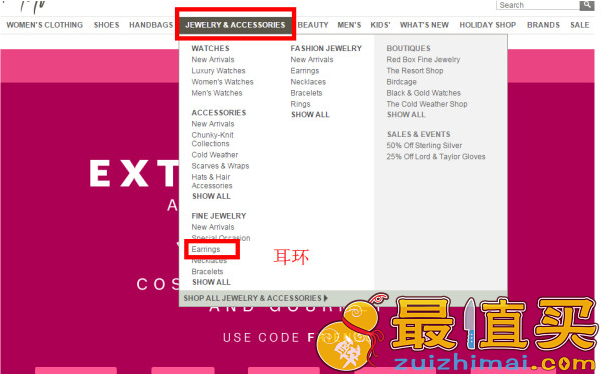Open Bracelets under Fine Jewelry
This screenshot has height=374, width=602.
pyautogui.click(x=207, y=271)
